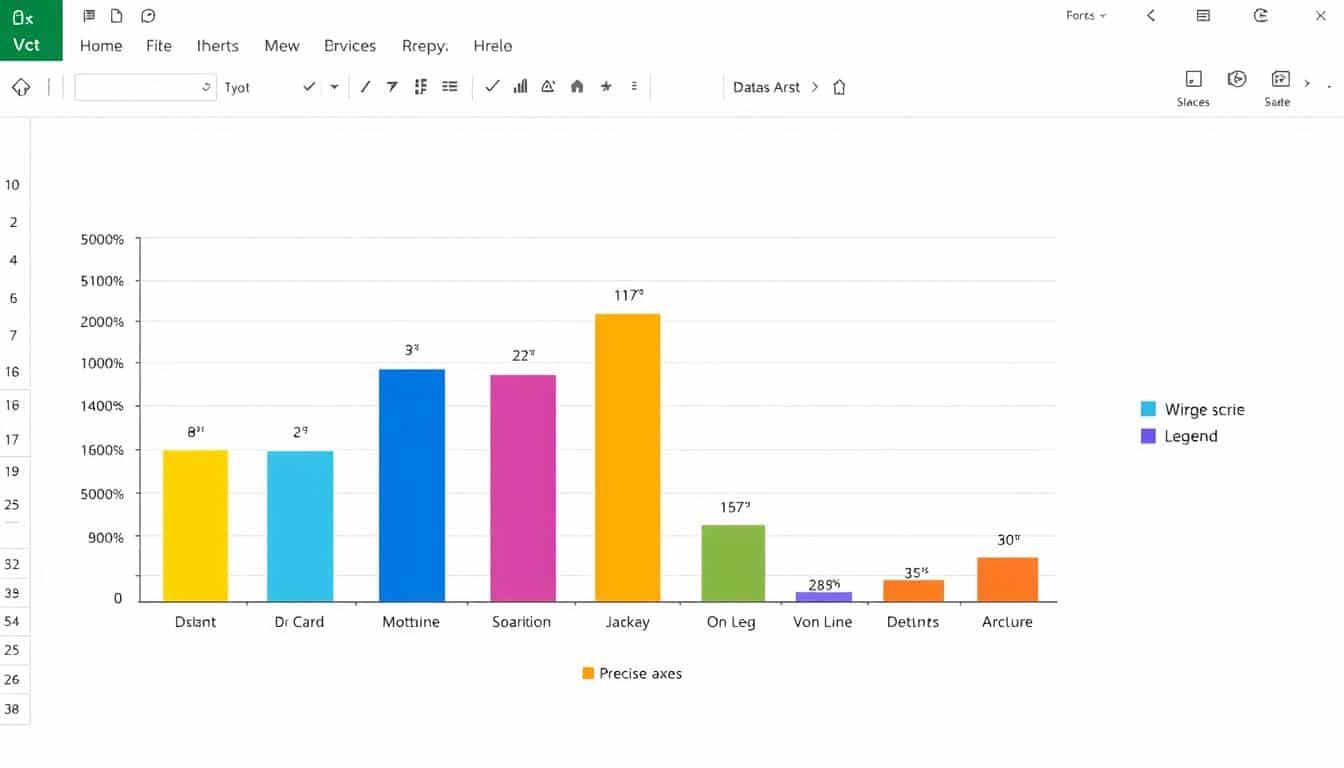Expand the chevron next to Sate
Viewport: 1344px width, 768px height.
tap(1307, 83)
